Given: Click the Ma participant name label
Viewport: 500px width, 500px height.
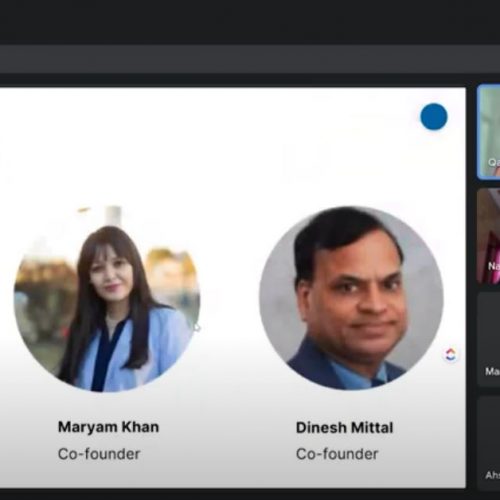Looking at the screenshot, I should coord(493,371).
